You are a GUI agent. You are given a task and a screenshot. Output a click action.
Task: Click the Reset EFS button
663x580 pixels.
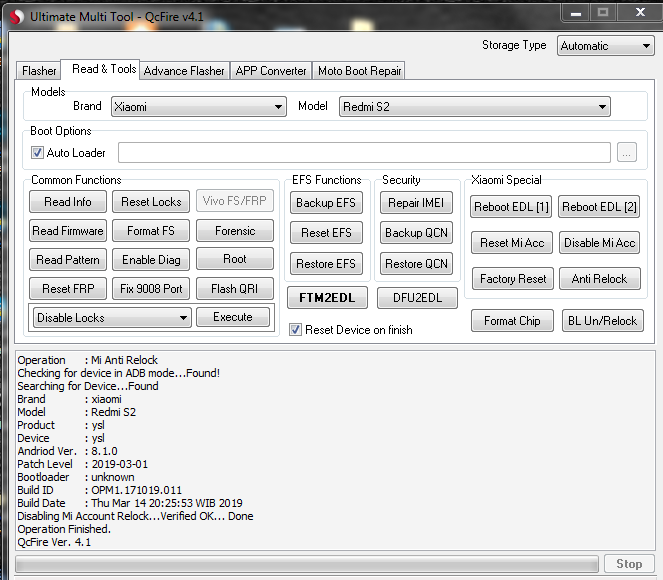pos(326,233)
